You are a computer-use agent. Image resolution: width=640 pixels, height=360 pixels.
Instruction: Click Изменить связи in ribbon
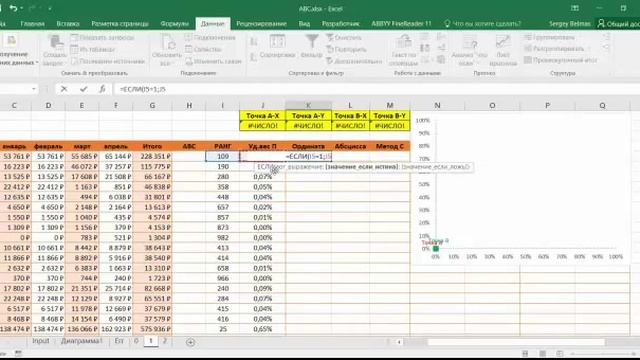(213, 61)
